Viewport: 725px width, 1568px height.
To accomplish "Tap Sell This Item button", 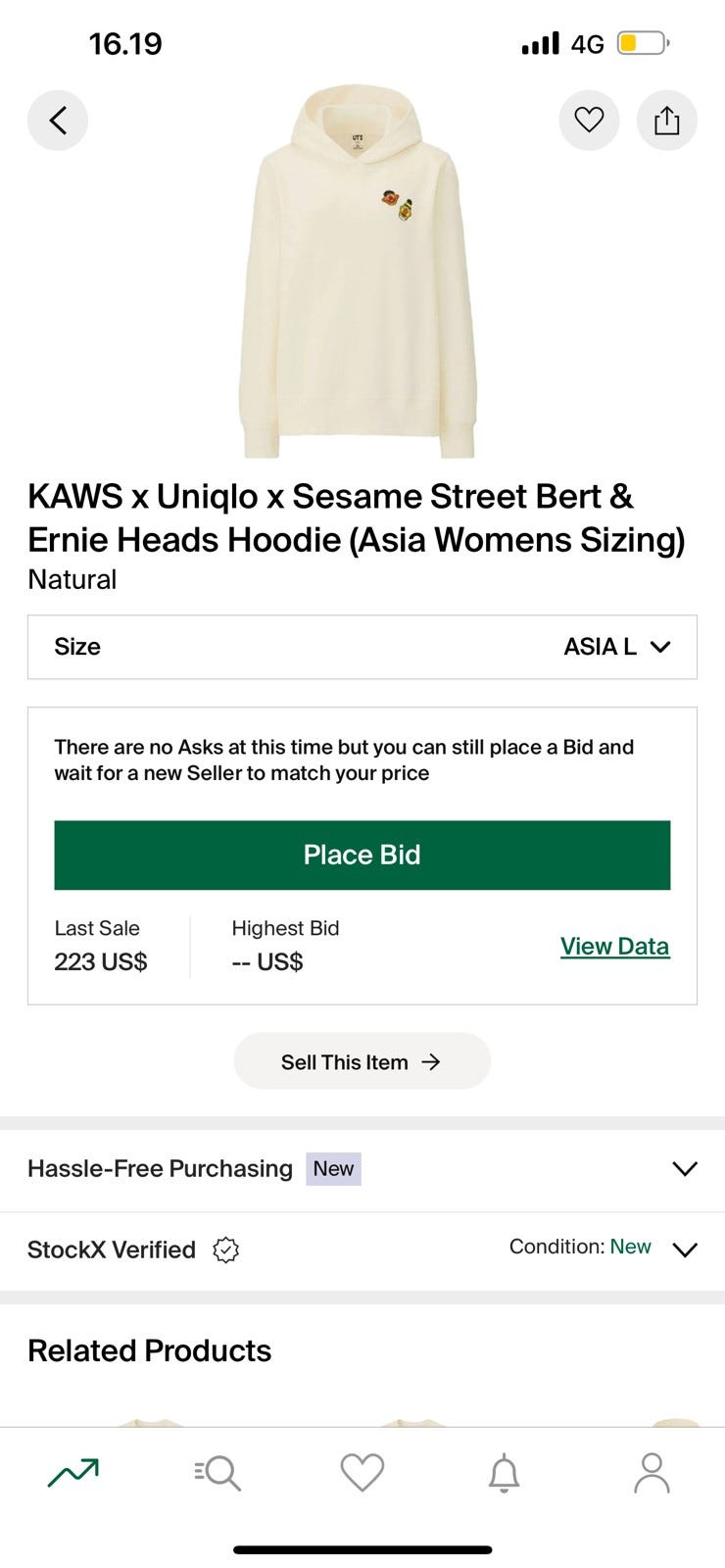I will [x=362, y=1061].
